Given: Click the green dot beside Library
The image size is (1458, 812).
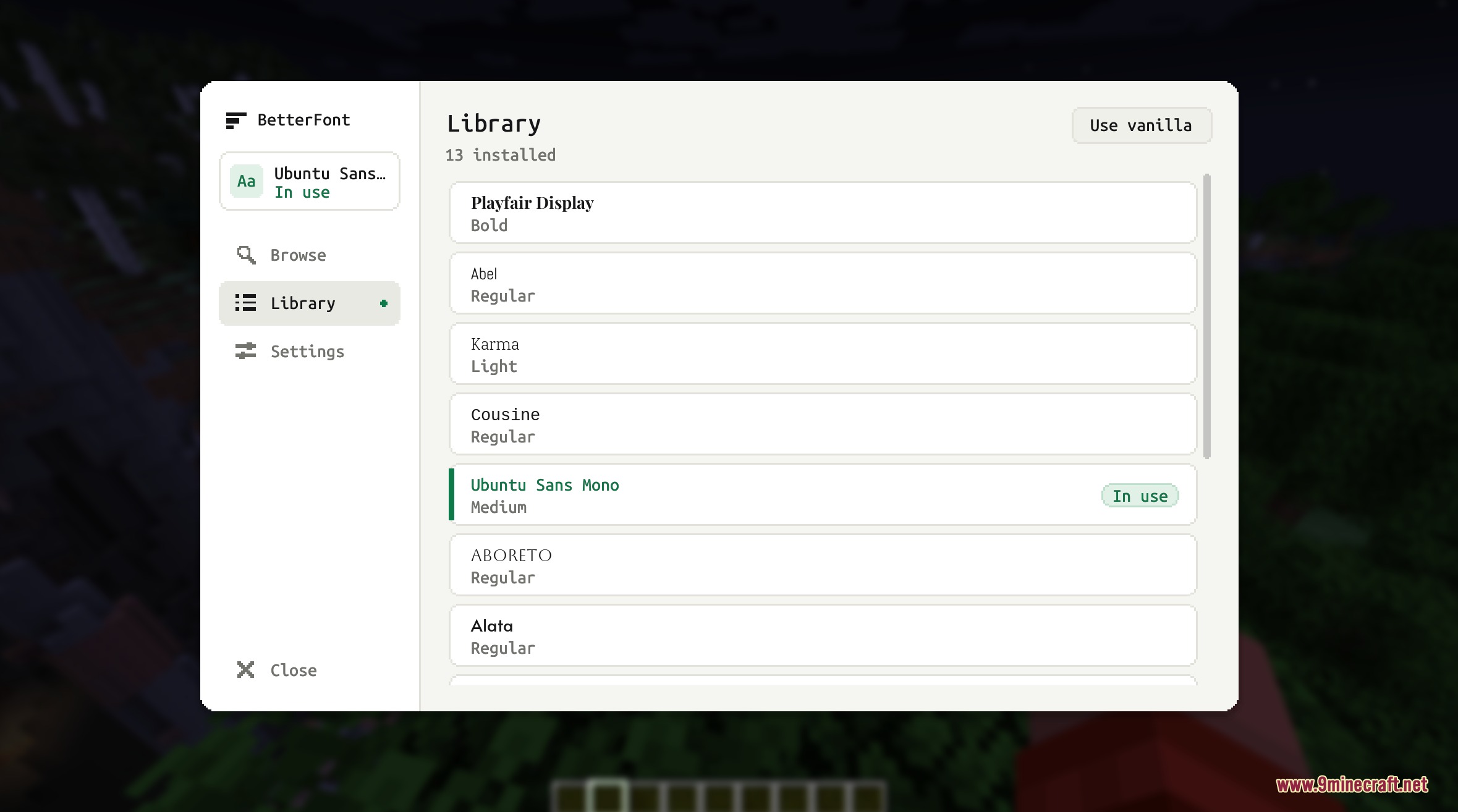Looking at the screenshot, I should (384, 303).
